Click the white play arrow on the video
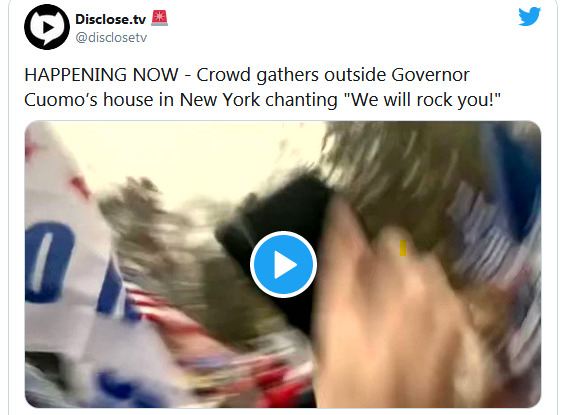Screen dimensions: 574x415 coord(285,265)
